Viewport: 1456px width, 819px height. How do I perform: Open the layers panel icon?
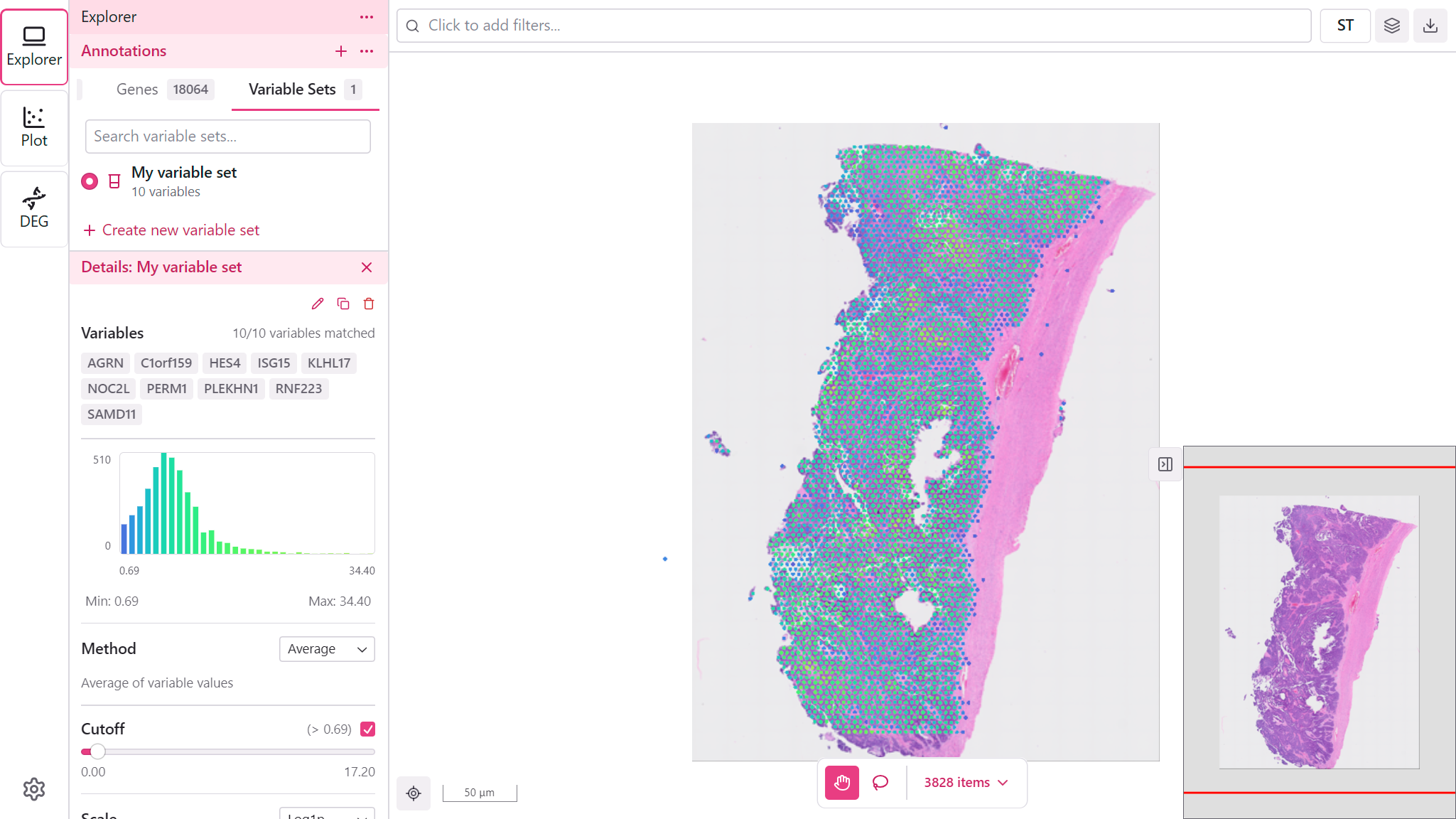coord(1391,26)
